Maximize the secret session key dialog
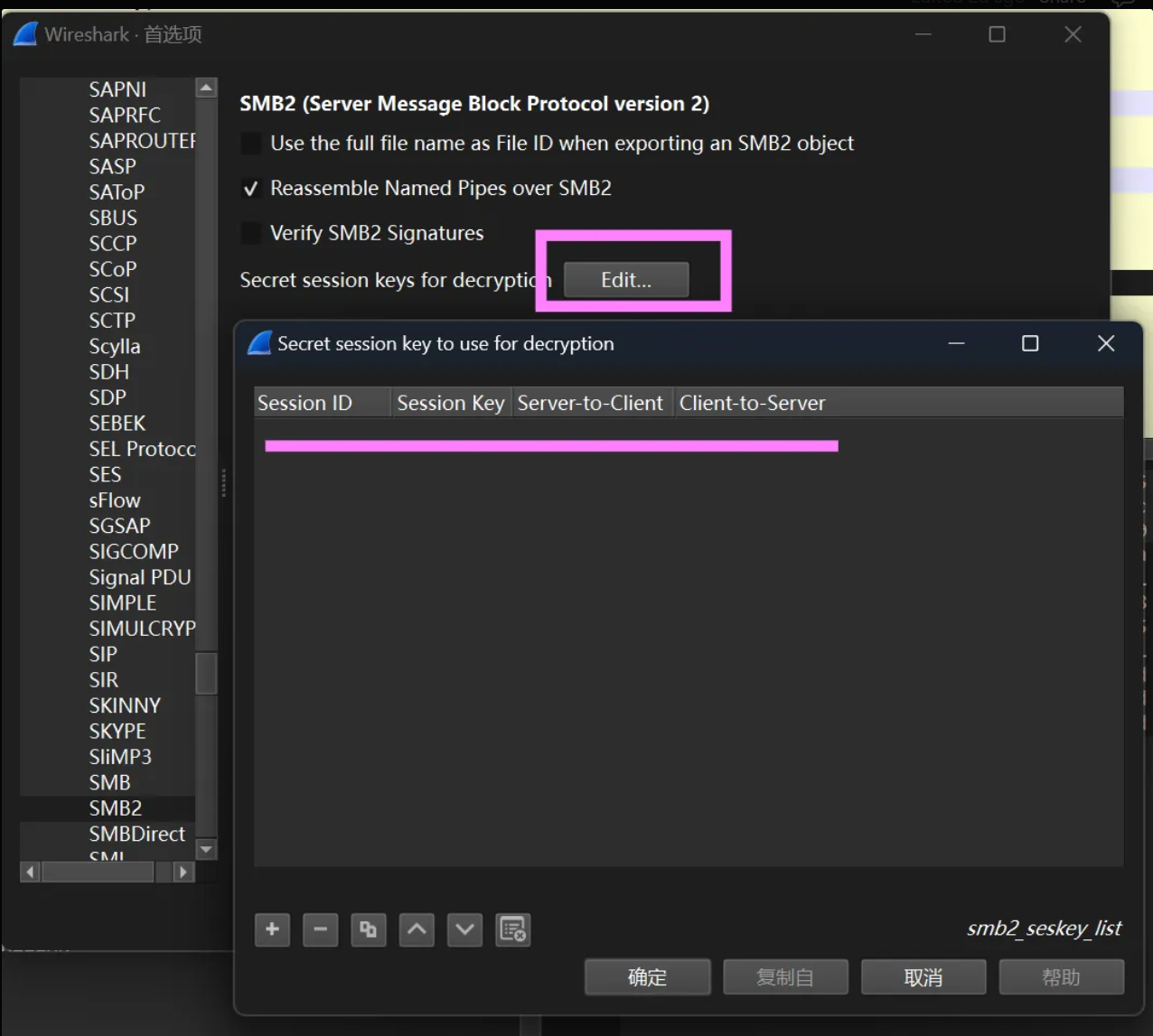The height and width of the screenshot is (1036, 1153). 1030,343
